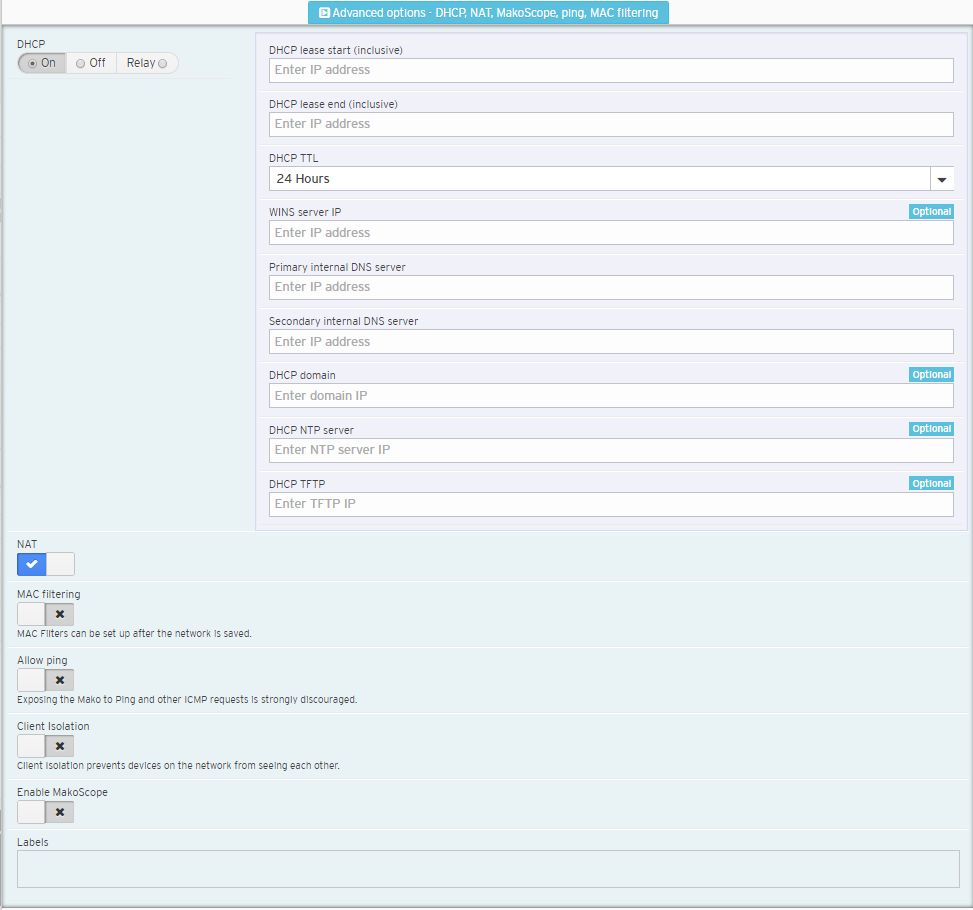Click the X icon beside Allow ping toggle
Screen dimensions: 973x910
[x=59, y=680]
